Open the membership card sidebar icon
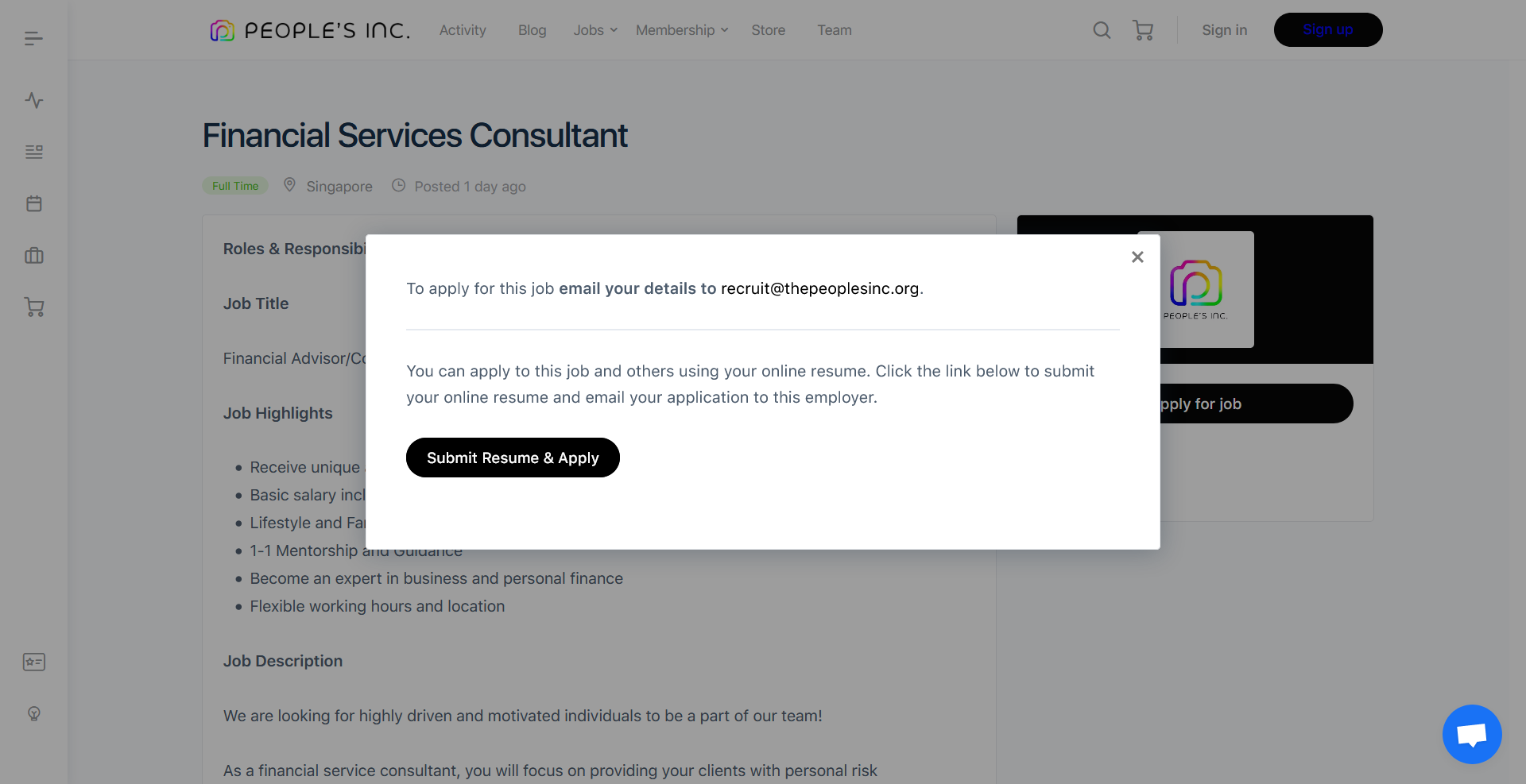 (33, 662)
